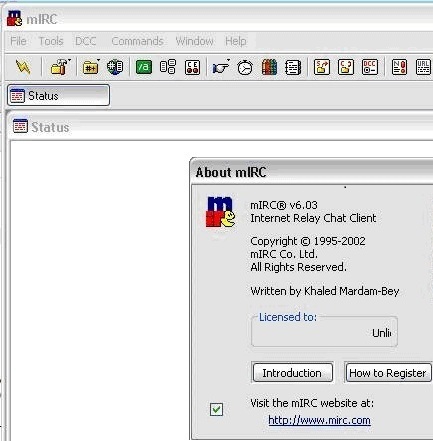Select the Status switchbar button

(x=59, y=95)
